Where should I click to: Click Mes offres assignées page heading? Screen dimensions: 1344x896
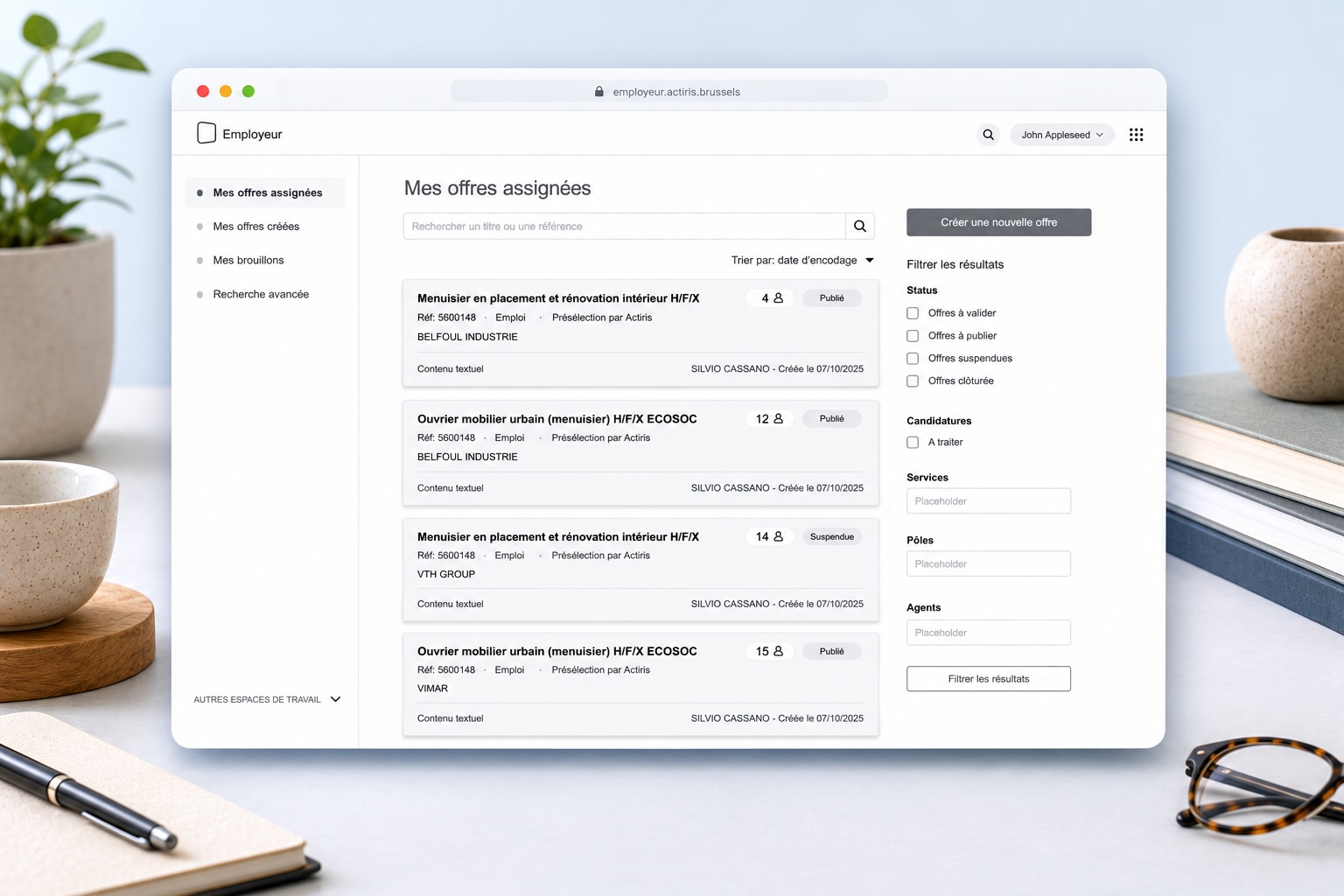point(497,188)
